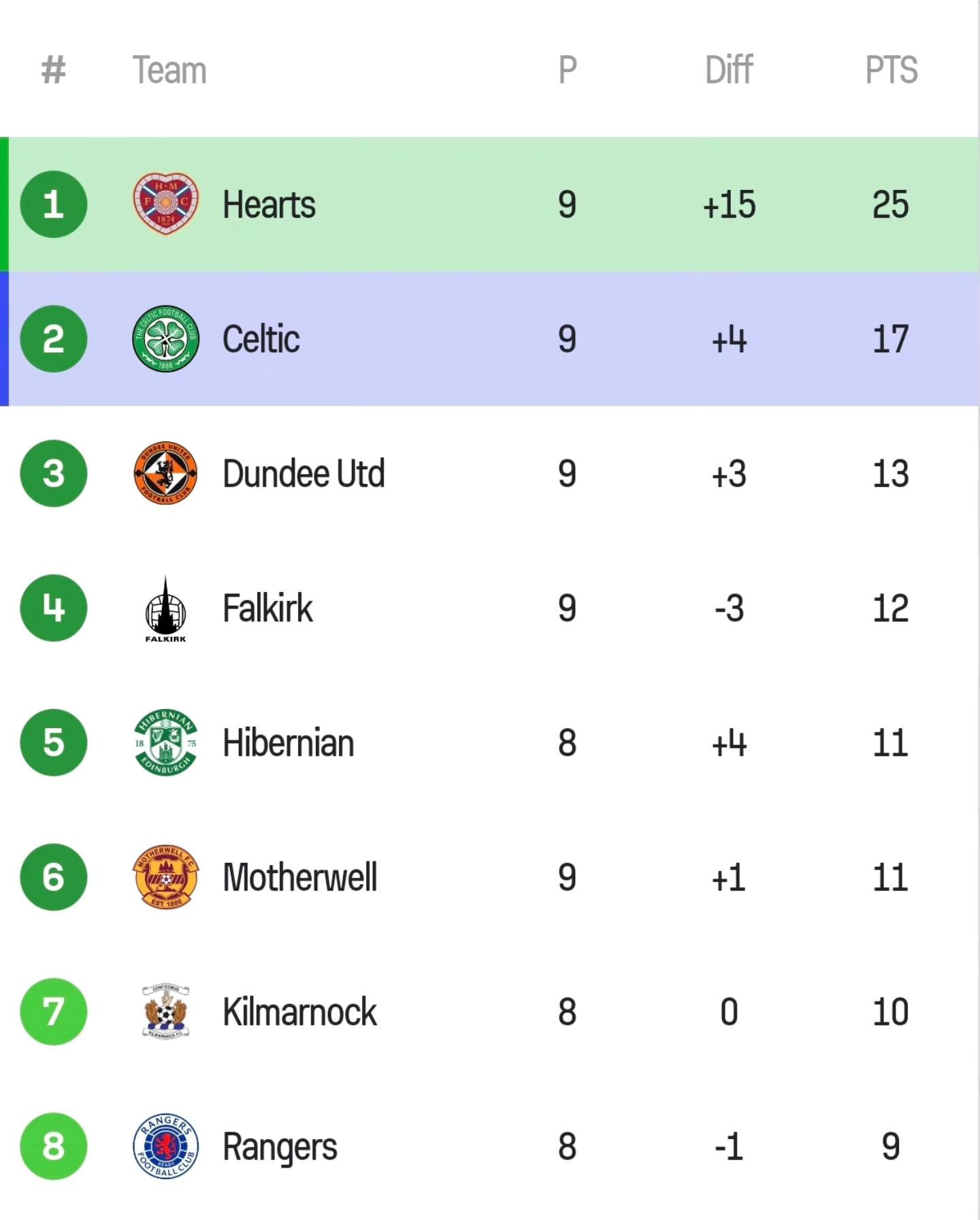Select the Falkirk team name

pyautogui.click(x=267, y=608)
